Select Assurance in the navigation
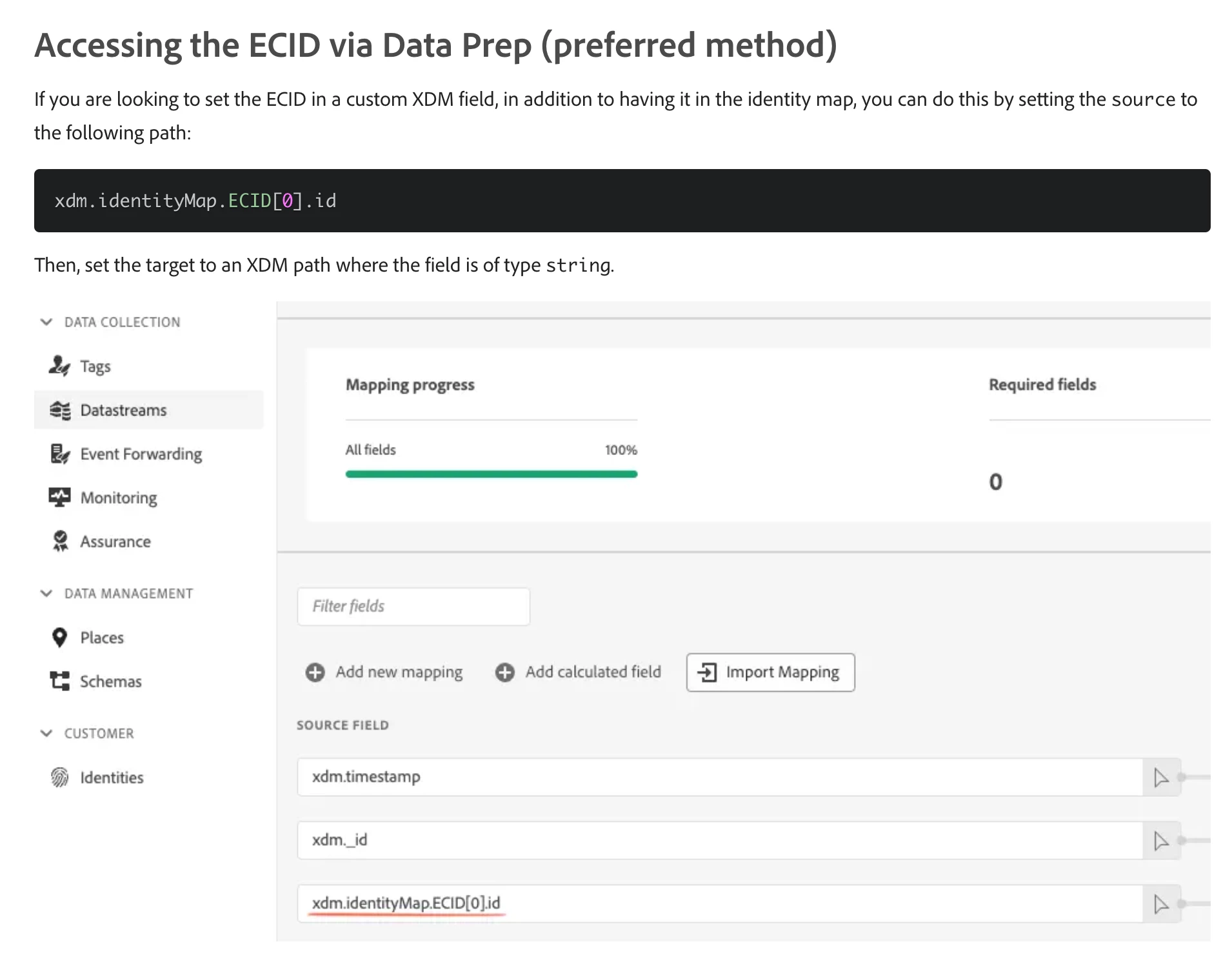Screen dimensions: 1232x955 tap(115, 541)
